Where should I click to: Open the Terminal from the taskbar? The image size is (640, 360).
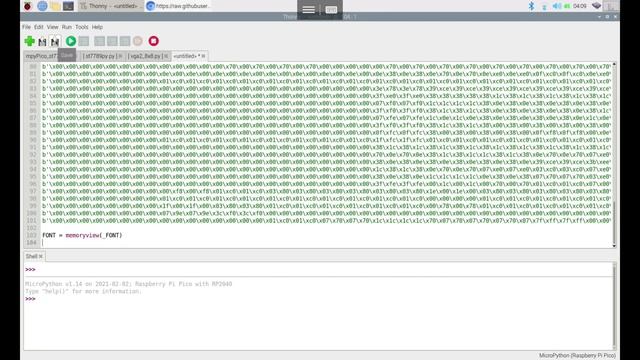point(69,6)
